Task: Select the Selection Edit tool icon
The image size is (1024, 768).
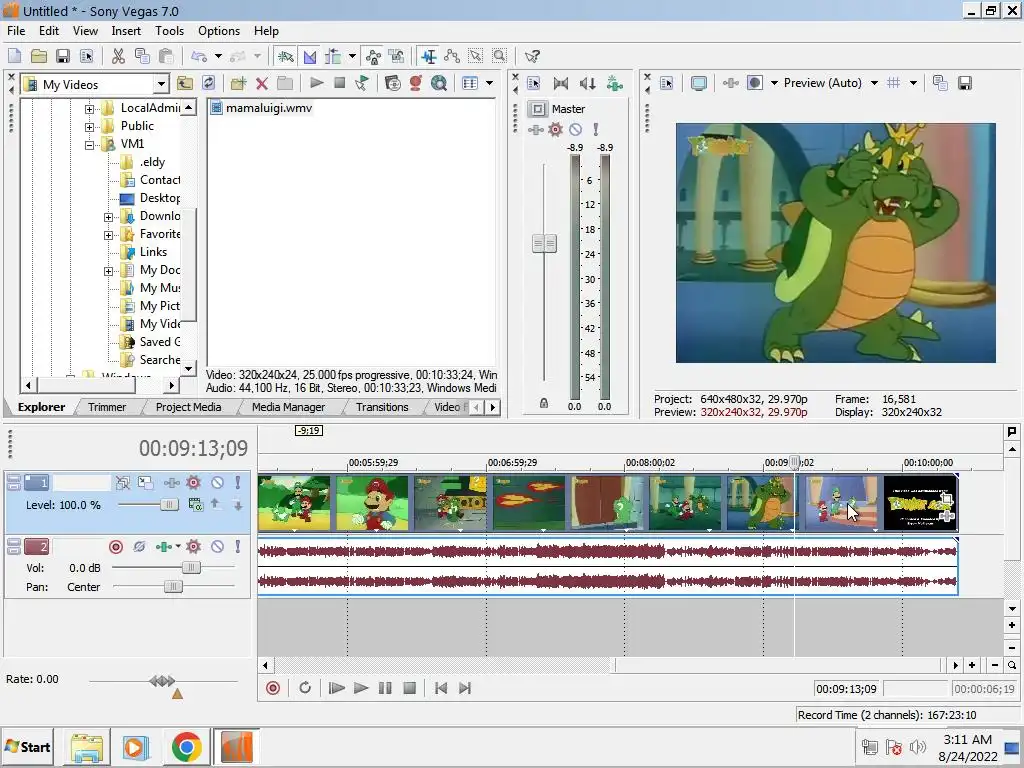Action: pos(475,56)
